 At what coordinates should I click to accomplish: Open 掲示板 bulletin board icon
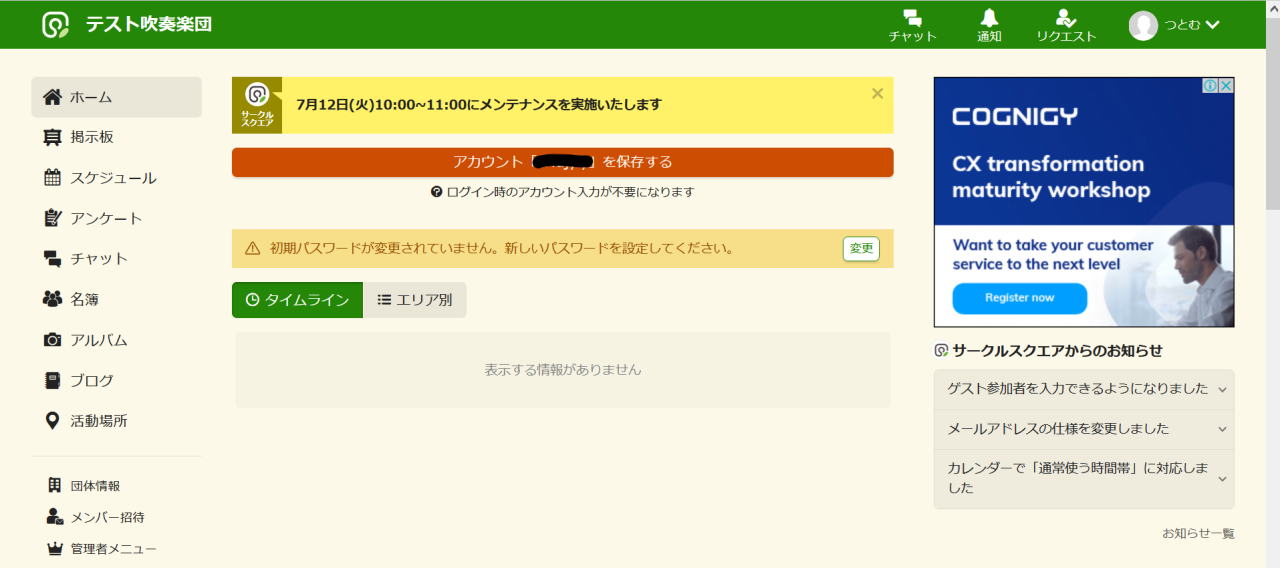click(52, 137)
